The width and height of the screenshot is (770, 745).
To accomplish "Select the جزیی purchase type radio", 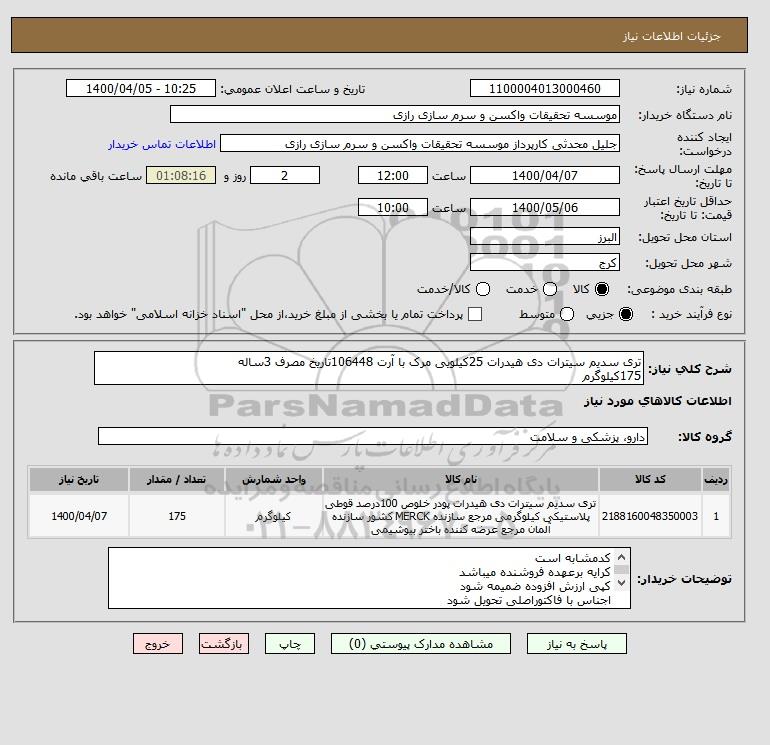I will [626, 314].
